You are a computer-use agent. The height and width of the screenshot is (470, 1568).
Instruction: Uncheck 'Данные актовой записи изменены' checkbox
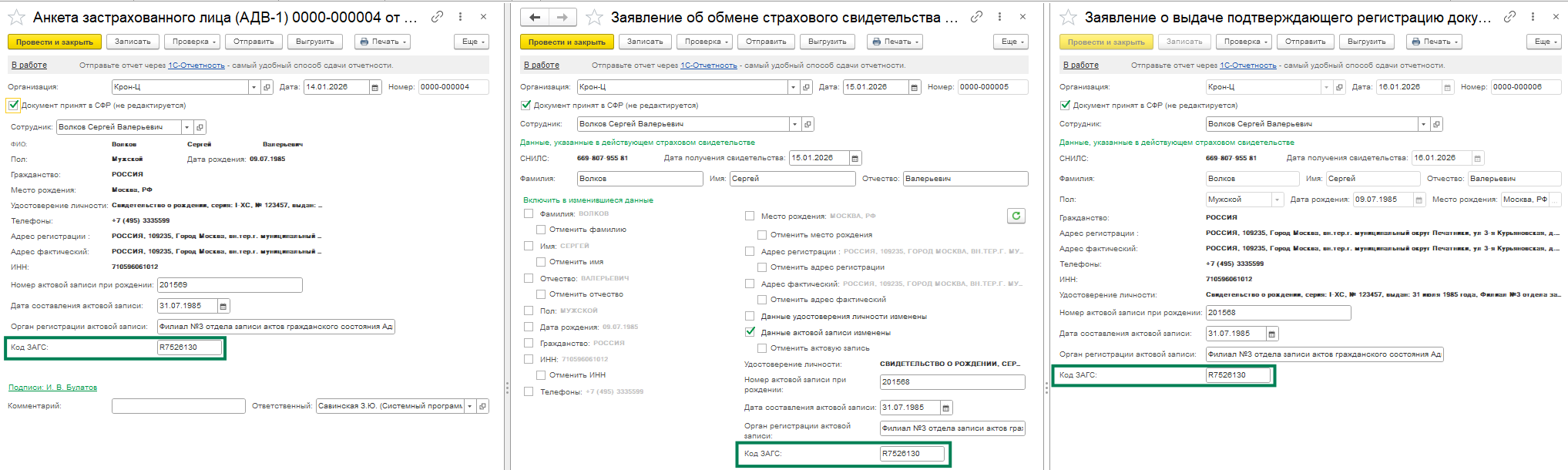coord(750,332)
